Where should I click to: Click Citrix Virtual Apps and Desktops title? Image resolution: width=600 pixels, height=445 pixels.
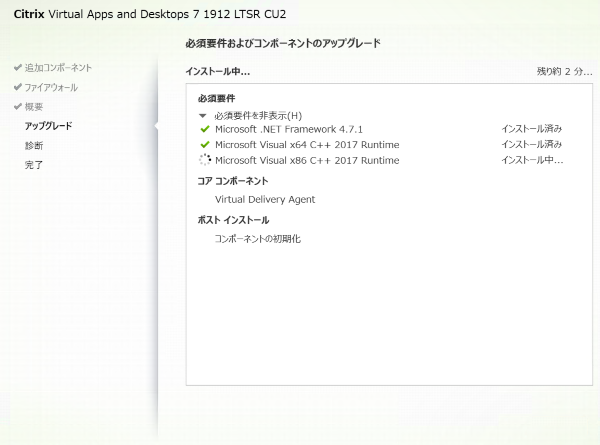tap(150, 14)
